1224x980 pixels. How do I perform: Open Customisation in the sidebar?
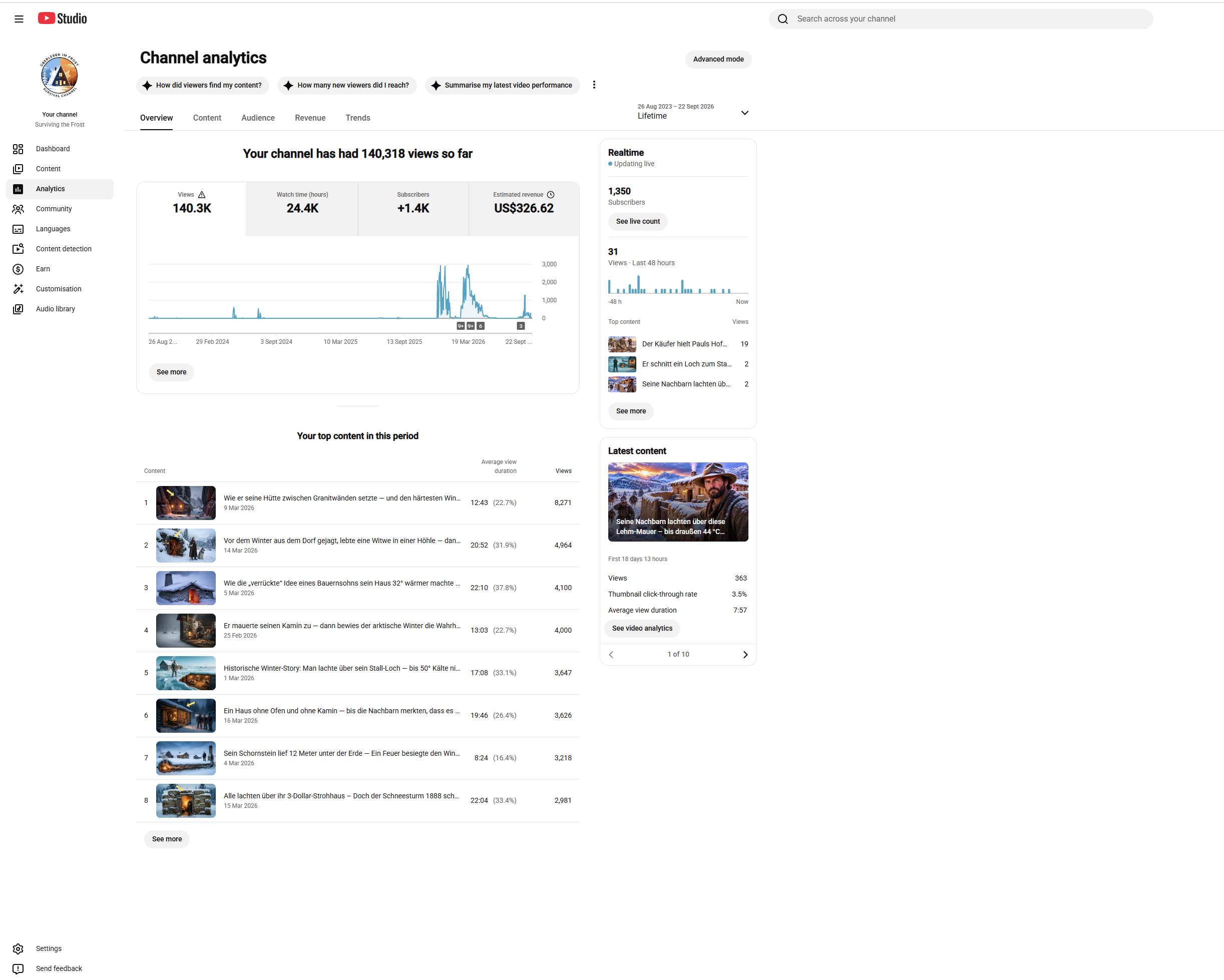coord(60,289)
